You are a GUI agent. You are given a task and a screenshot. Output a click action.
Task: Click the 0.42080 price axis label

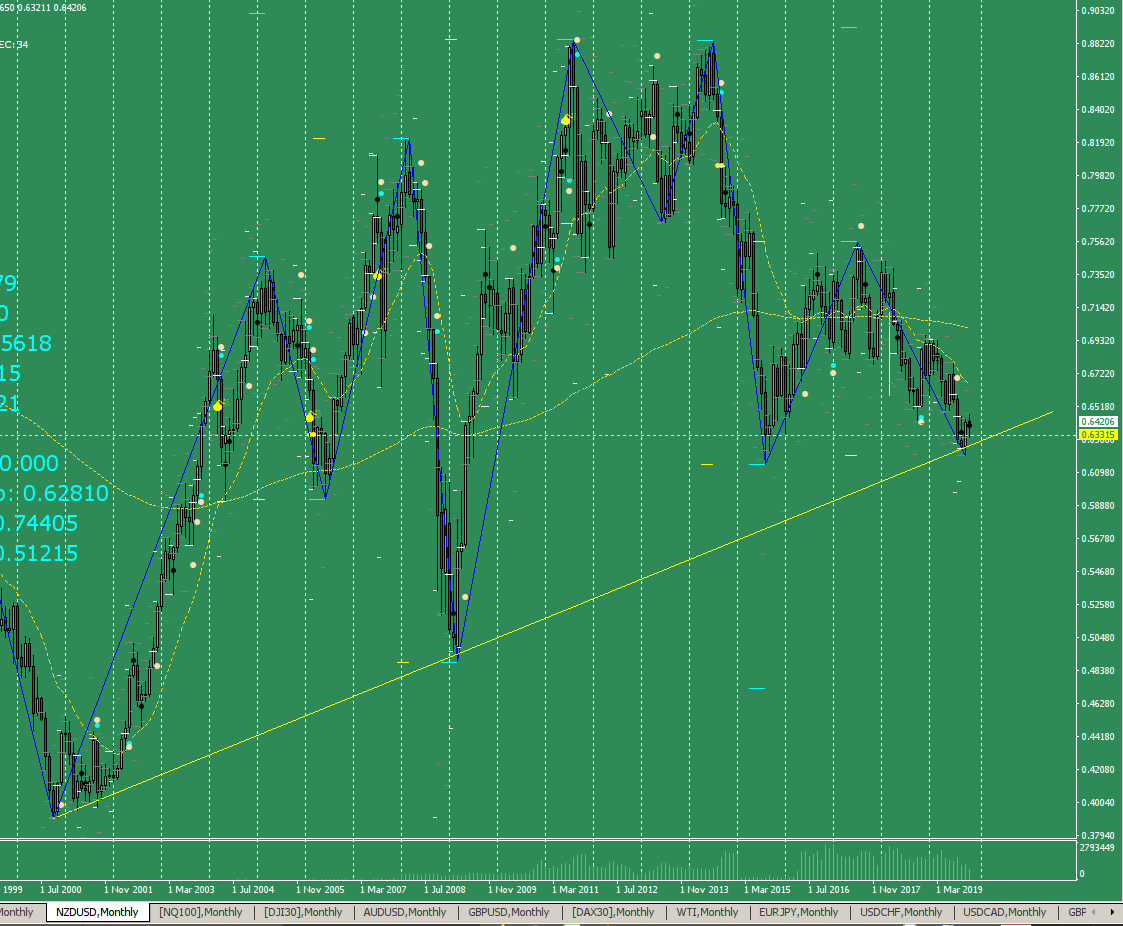pyautogui.click(x=1098, y=769)
